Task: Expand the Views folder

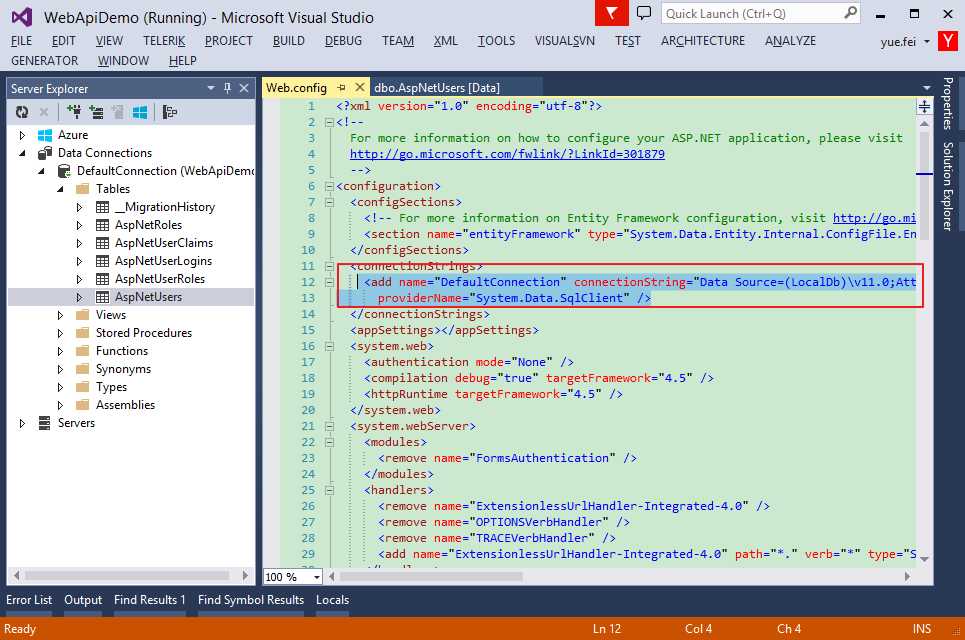Action: (x=60, y=315)
